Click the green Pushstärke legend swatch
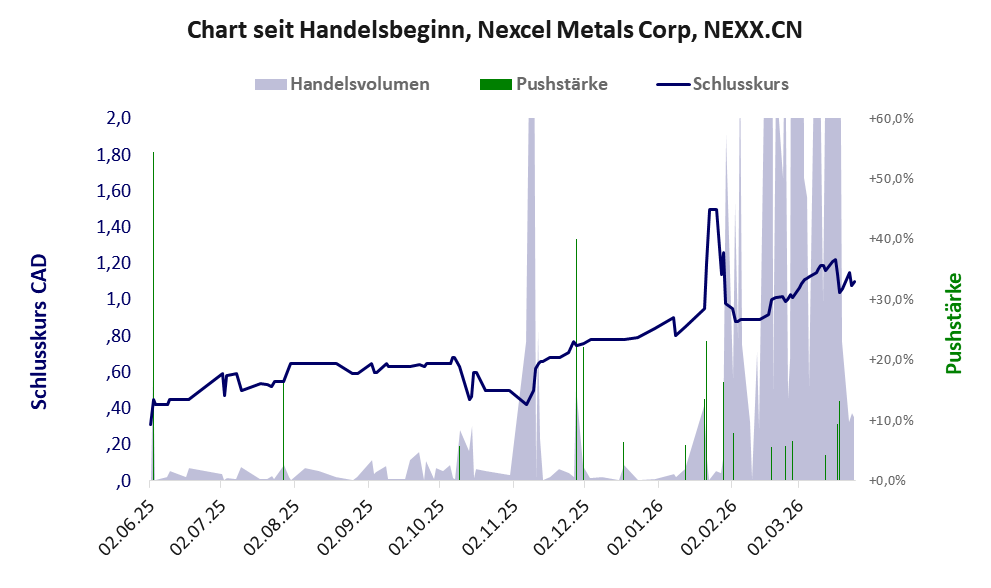Screen dimensions: 991x588 496,84
